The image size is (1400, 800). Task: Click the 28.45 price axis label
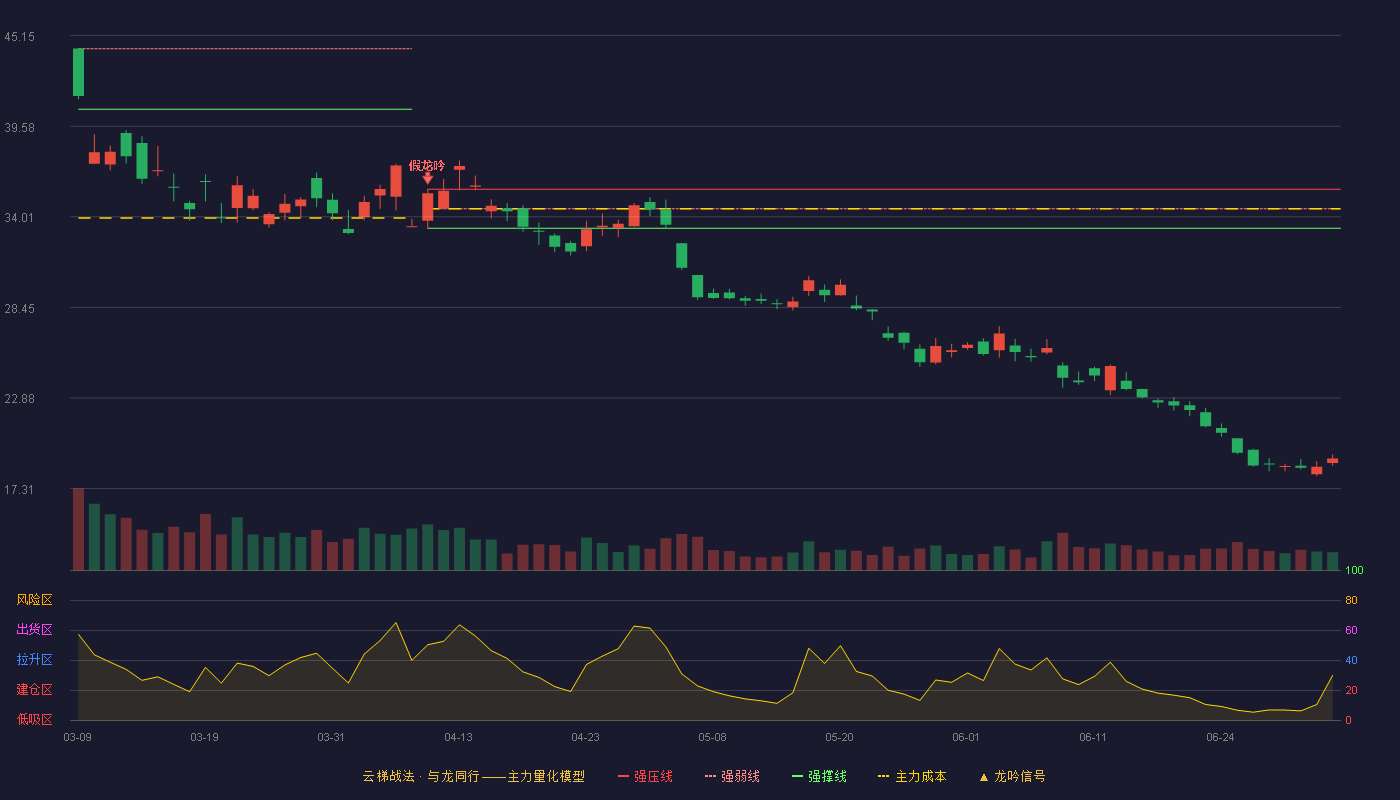coord(19,308)
